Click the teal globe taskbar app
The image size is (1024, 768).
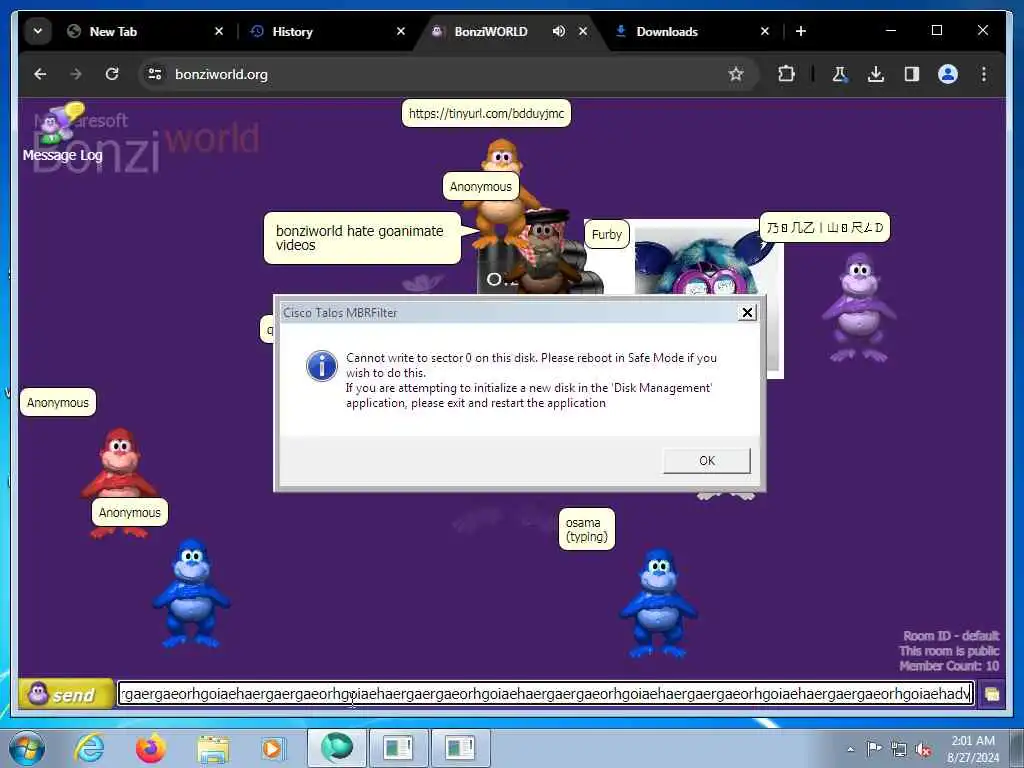coord(336,748)
